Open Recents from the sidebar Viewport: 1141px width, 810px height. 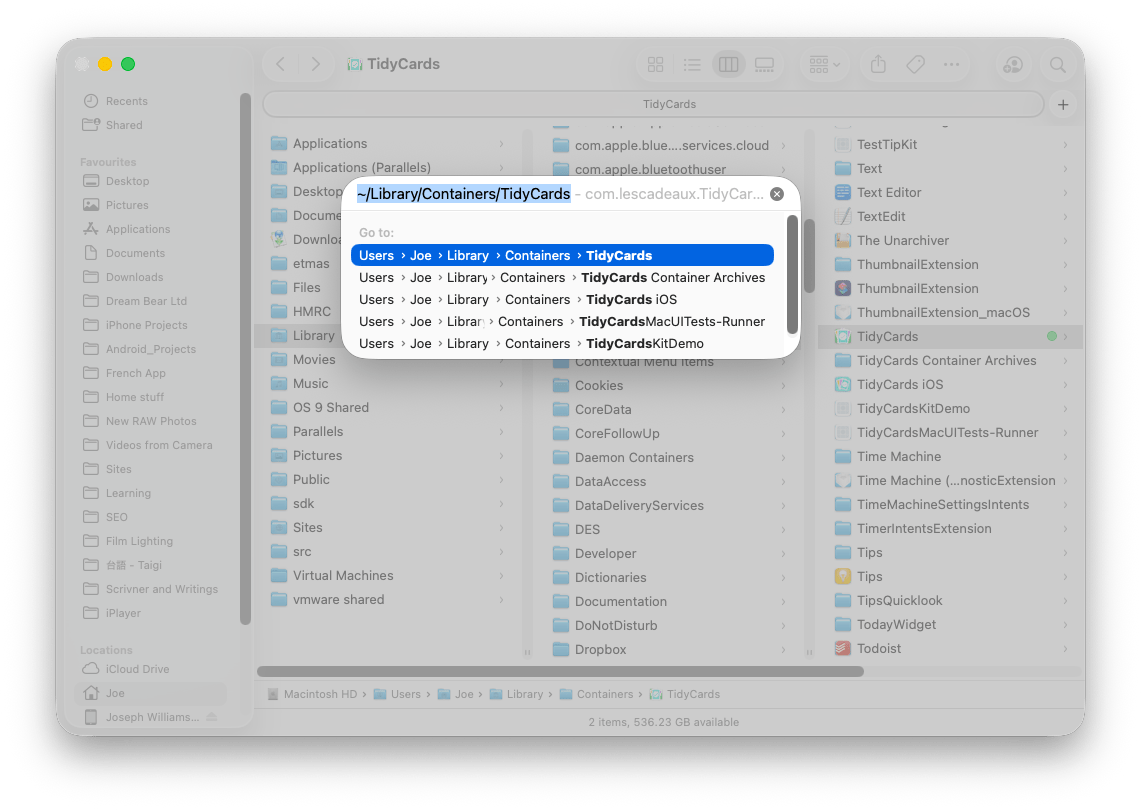114,100
